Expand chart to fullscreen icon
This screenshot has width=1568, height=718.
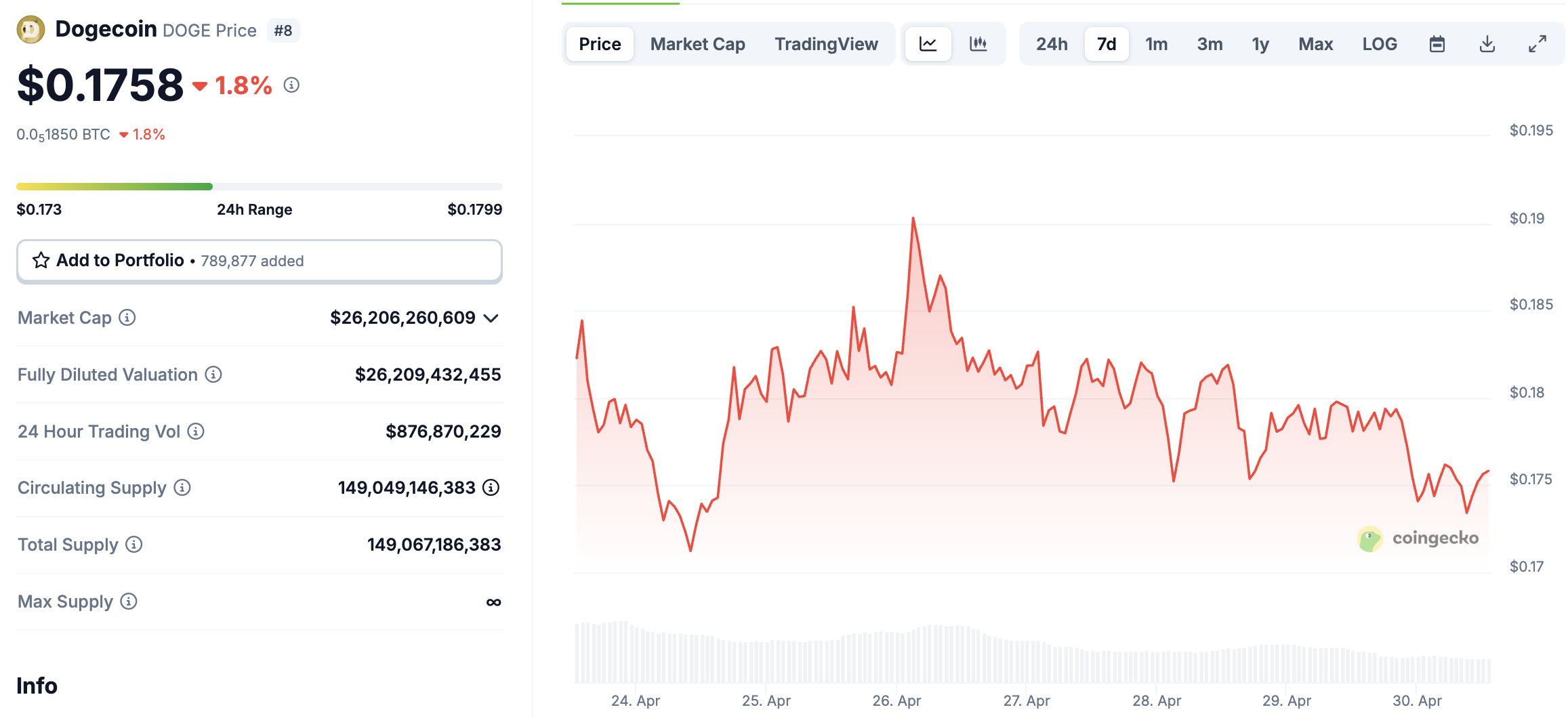pos(1538,44)
